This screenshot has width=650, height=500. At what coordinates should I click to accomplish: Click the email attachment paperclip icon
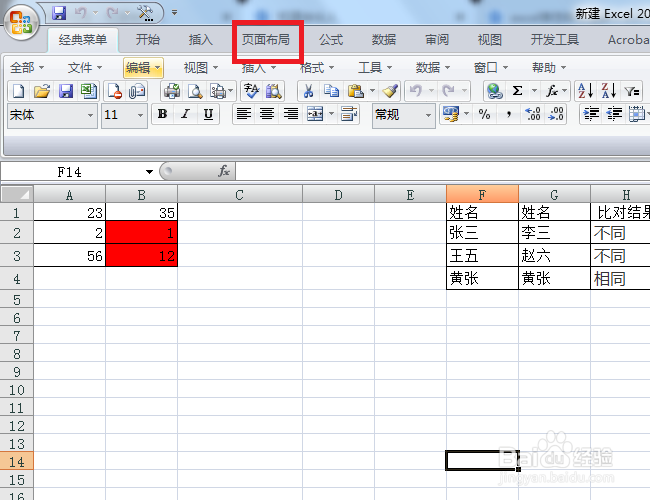tap(137, 91)
